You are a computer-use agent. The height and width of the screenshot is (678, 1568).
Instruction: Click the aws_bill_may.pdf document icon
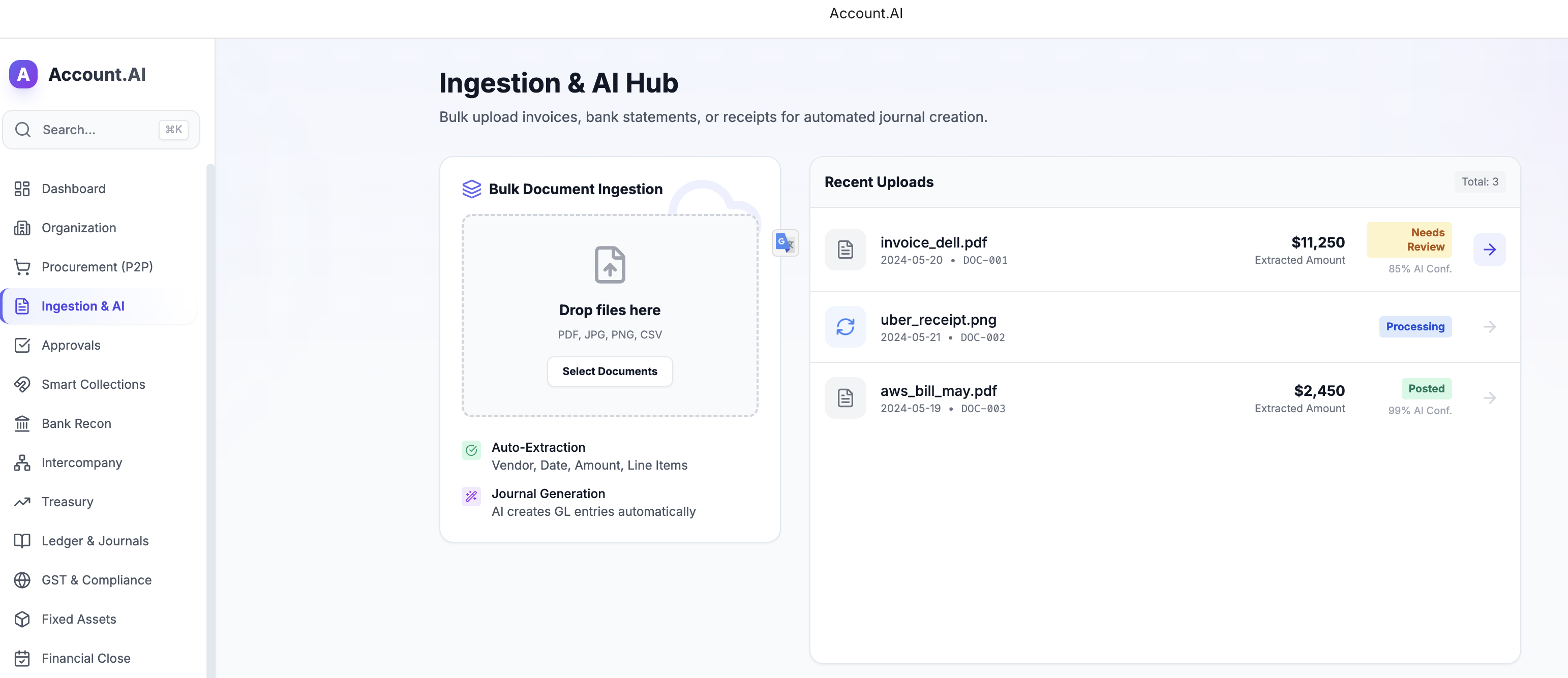pos(845,398)
